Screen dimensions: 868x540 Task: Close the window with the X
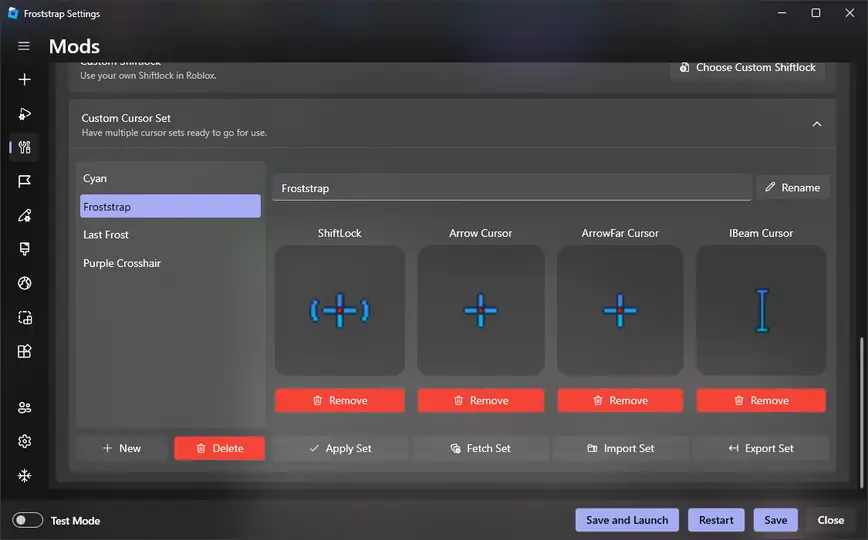coord(850,13)
